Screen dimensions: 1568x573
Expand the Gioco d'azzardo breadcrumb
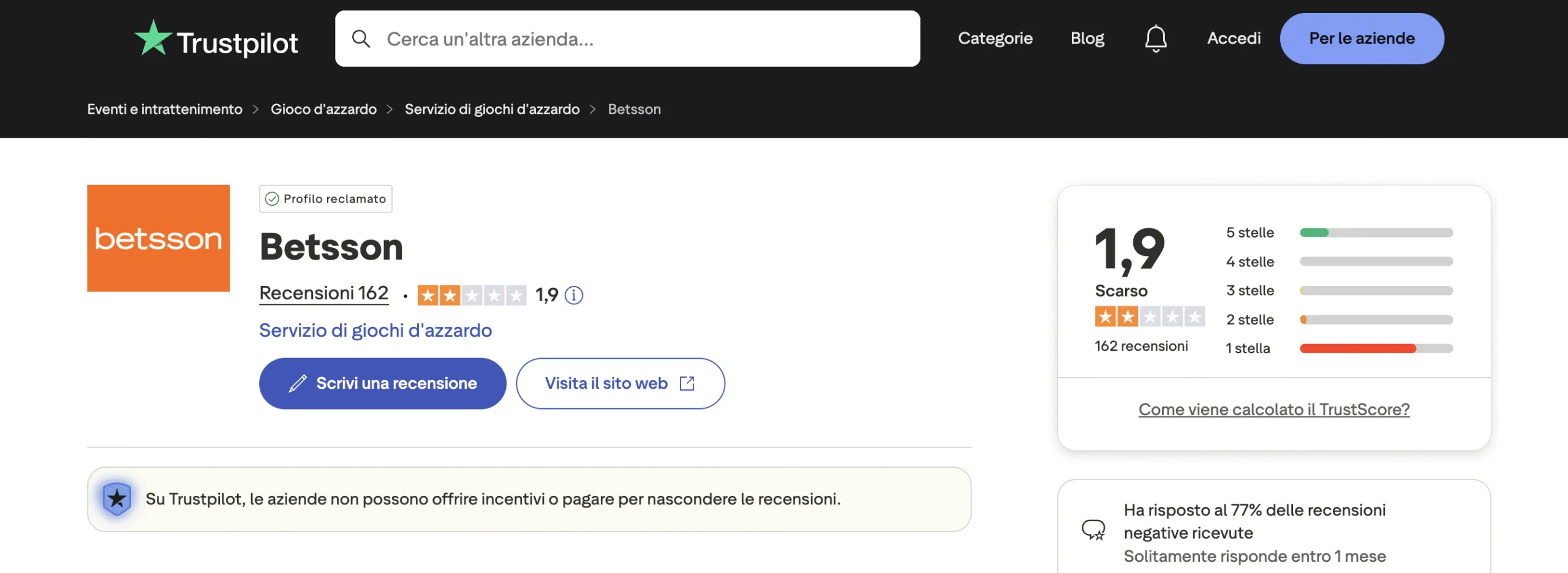[x=324, y=109]
